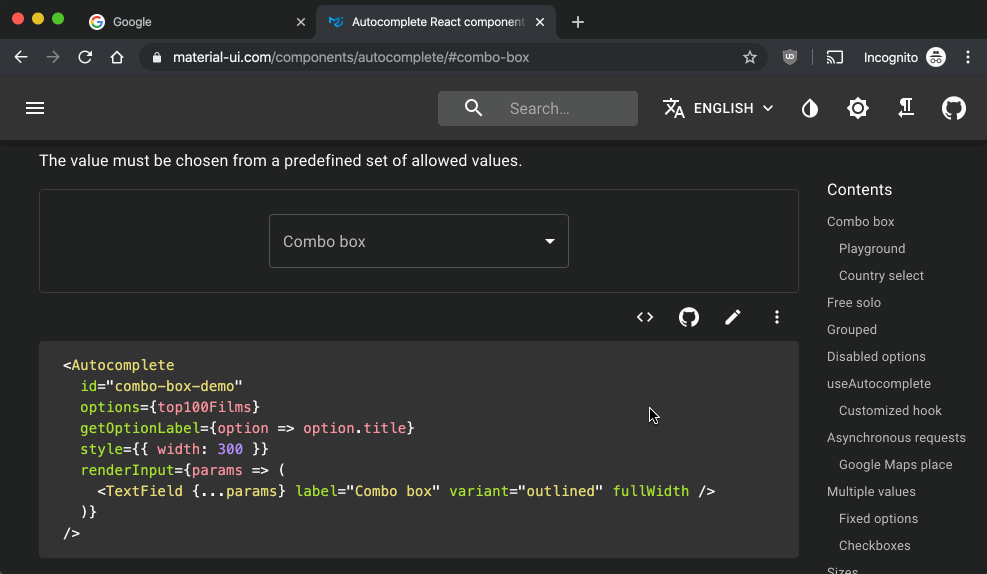Screen dimensions: 987x574
Task: Click the address bar URL
Action: click(351, 57)
